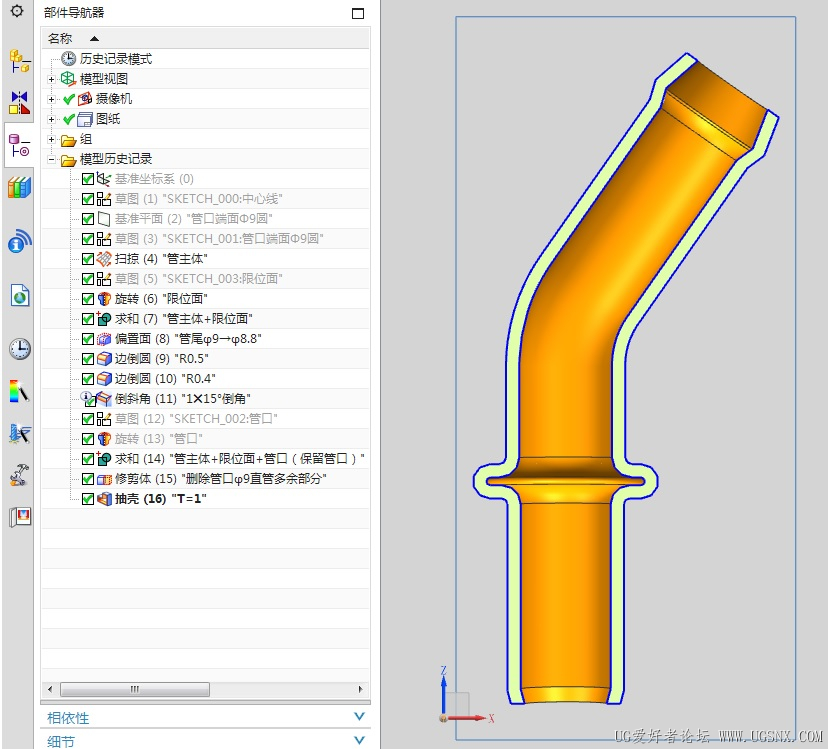This screenshot has height=749, width=828.
Task: Click the Camera node icon
Action: 85,99
